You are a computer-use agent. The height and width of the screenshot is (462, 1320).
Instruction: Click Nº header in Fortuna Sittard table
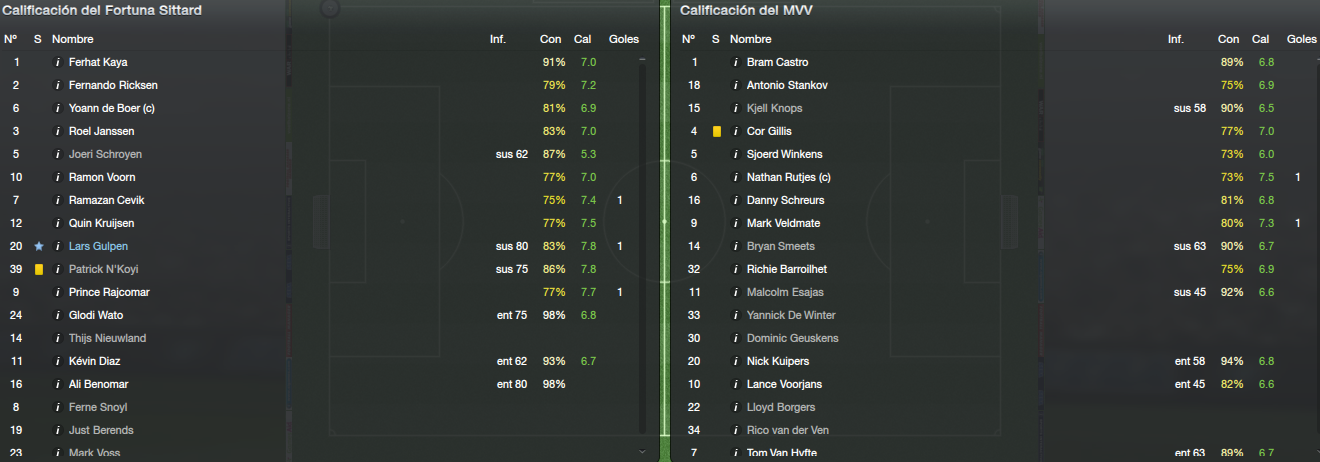point(11,39)
